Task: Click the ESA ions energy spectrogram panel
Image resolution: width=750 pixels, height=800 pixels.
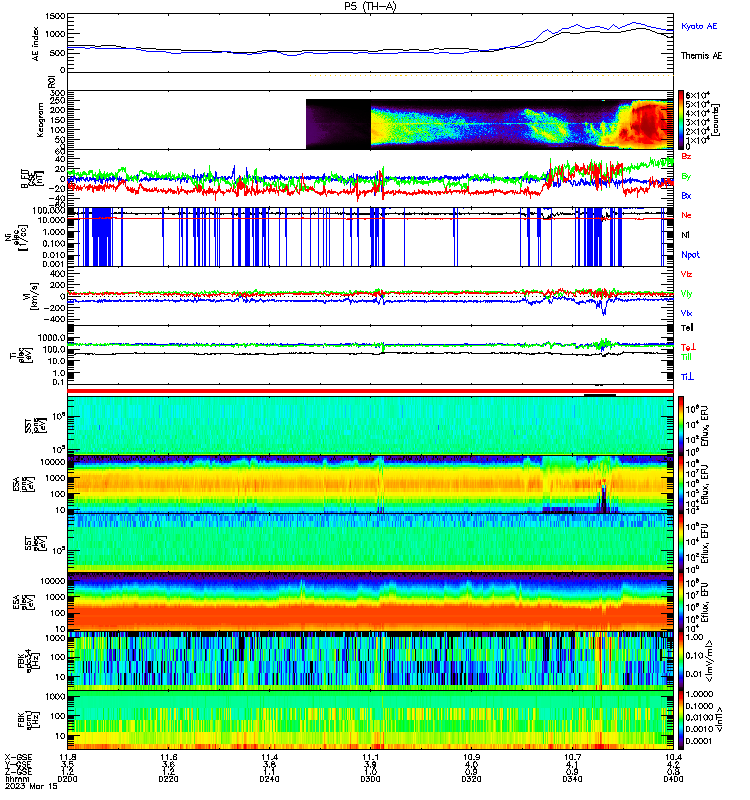Action: (370, 484)
